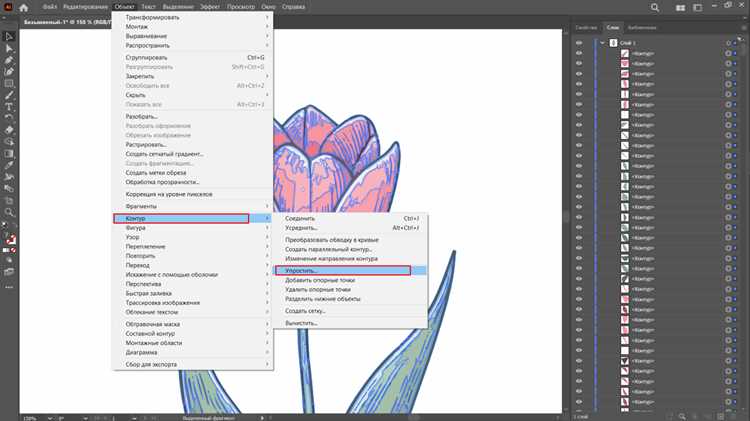Open the zoom level dropdown in status bar
750x421 pixels.
tap(50, 418)
